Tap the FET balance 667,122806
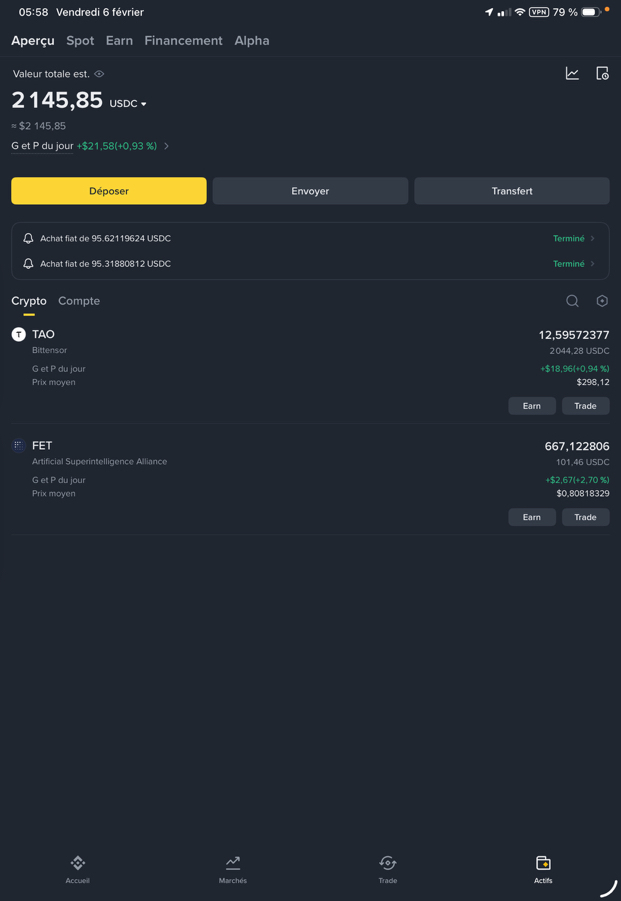621x901 pixels. click(577, 446)
